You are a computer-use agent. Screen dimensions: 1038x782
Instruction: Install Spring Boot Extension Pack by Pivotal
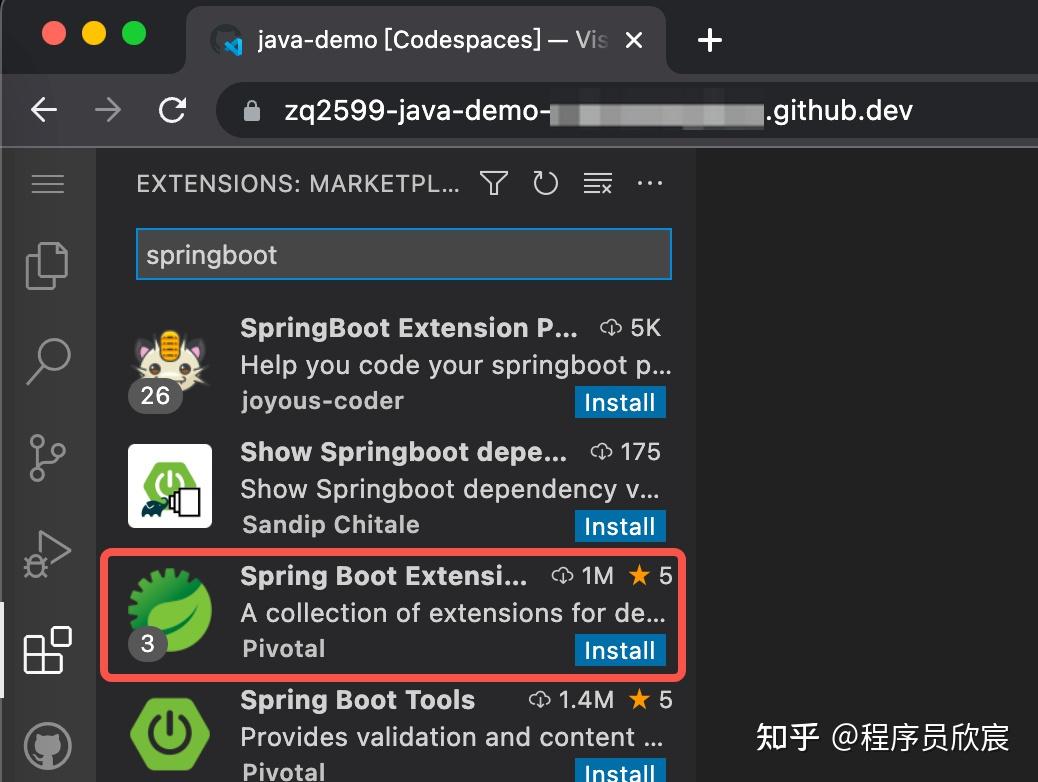pos(620,650)
